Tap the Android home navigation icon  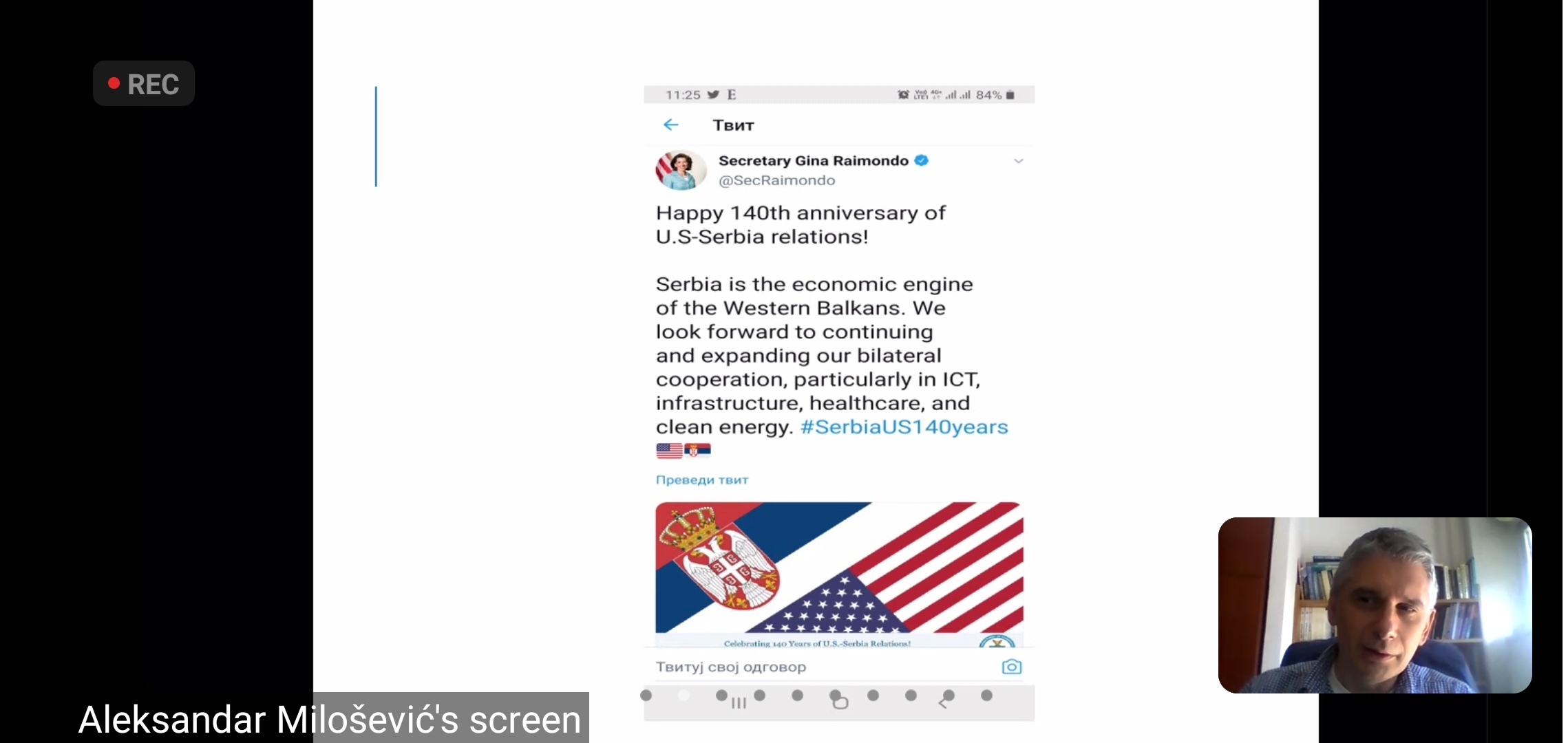(840, 702)
